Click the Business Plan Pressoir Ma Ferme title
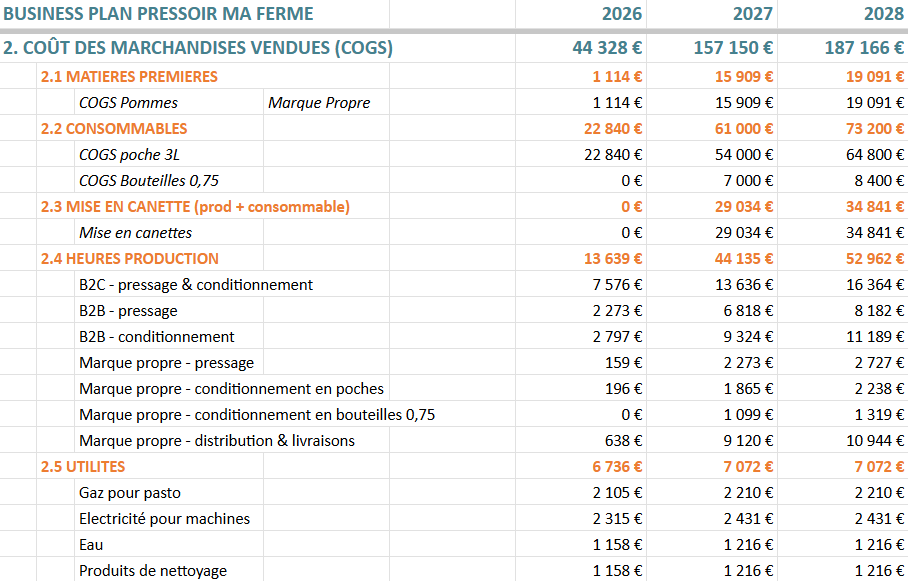 tap(158, 14)
